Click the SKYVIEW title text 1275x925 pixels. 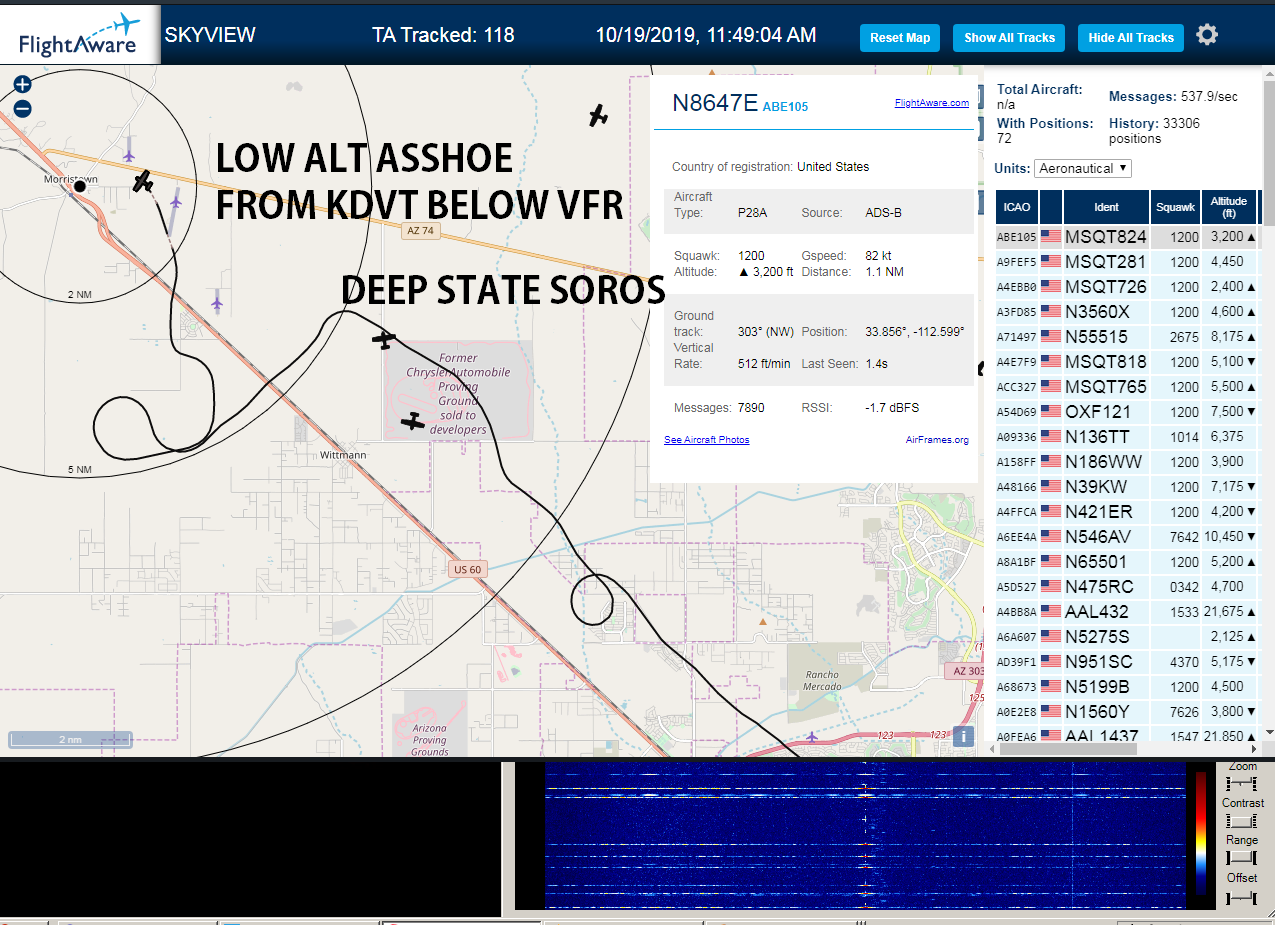[x=210, y=35]
